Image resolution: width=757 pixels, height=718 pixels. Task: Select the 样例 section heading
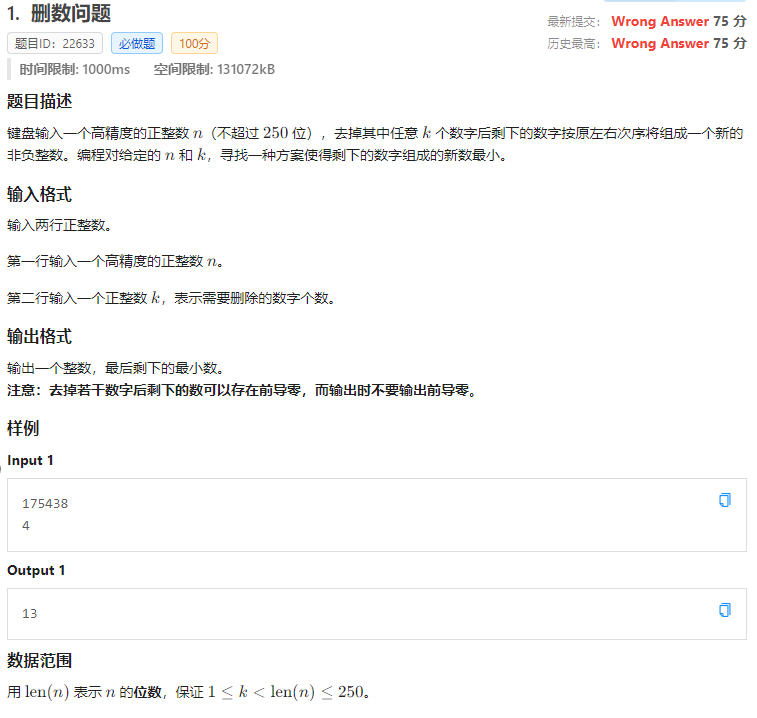click(x=23, y=428)
